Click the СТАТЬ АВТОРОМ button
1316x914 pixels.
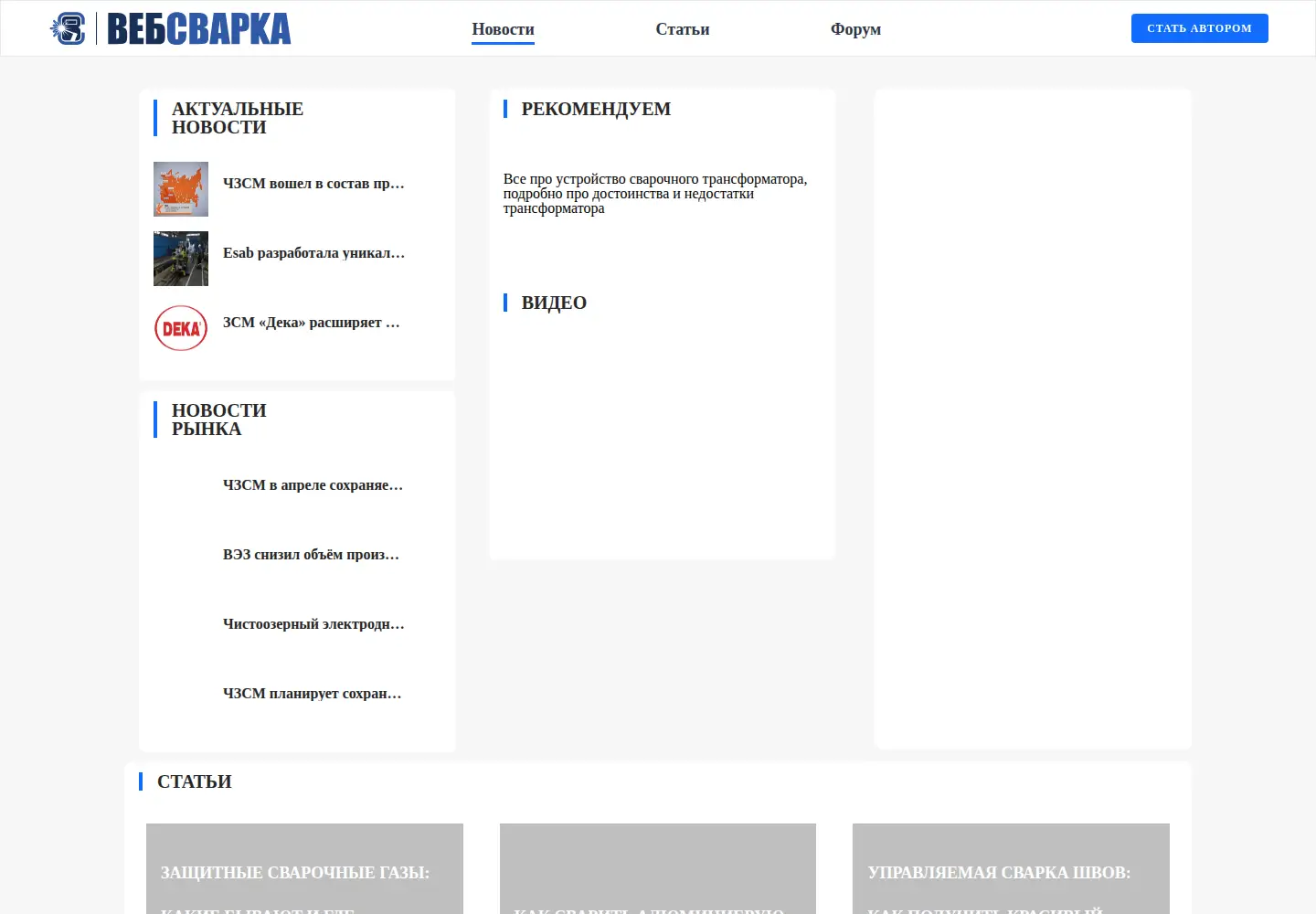1199,28
